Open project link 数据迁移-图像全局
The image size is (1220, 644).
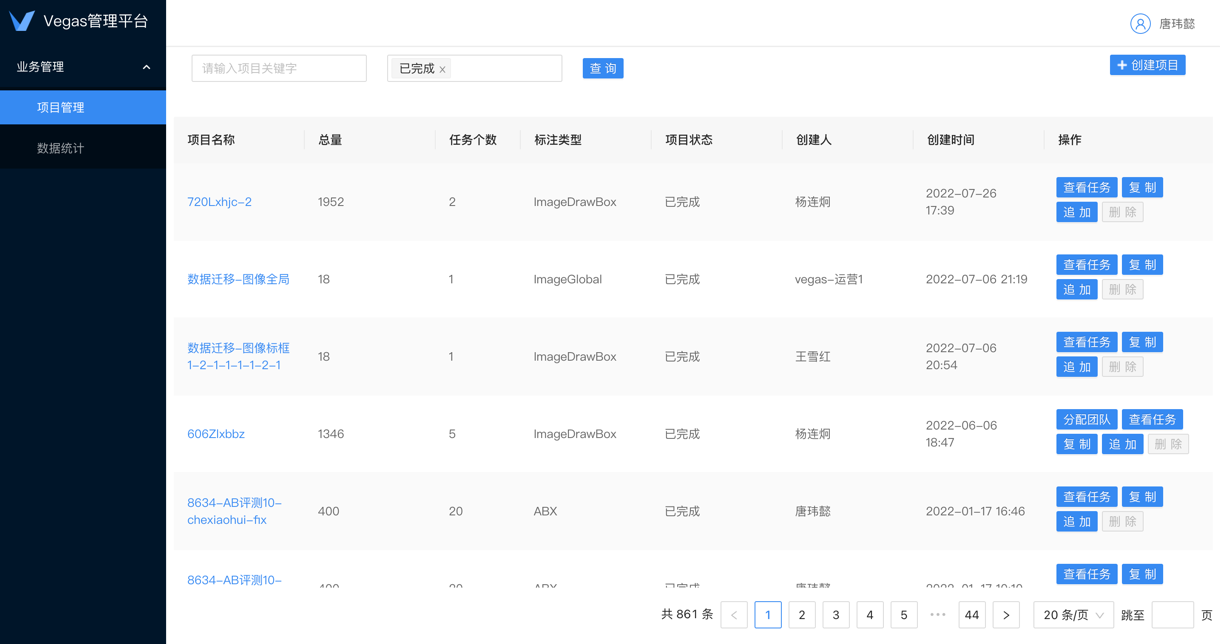[238, 279]
